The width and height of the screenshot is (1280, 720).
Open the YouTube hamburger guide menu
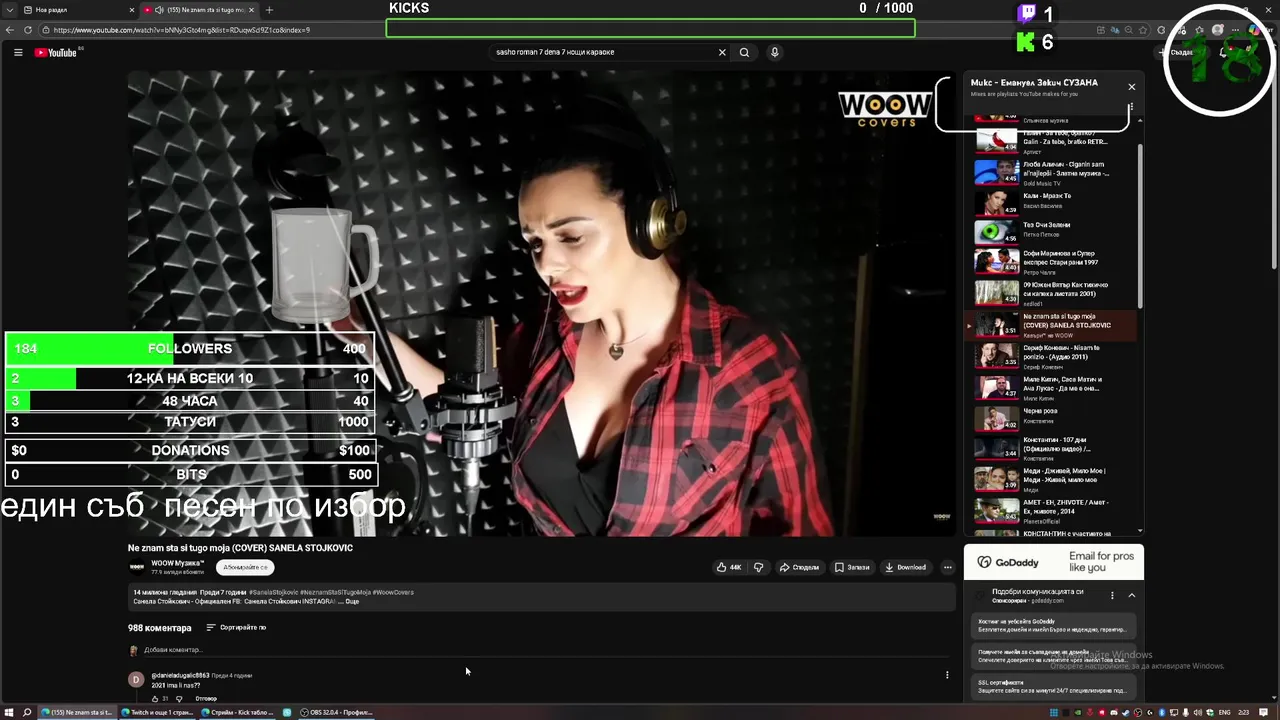pos(18,53)
